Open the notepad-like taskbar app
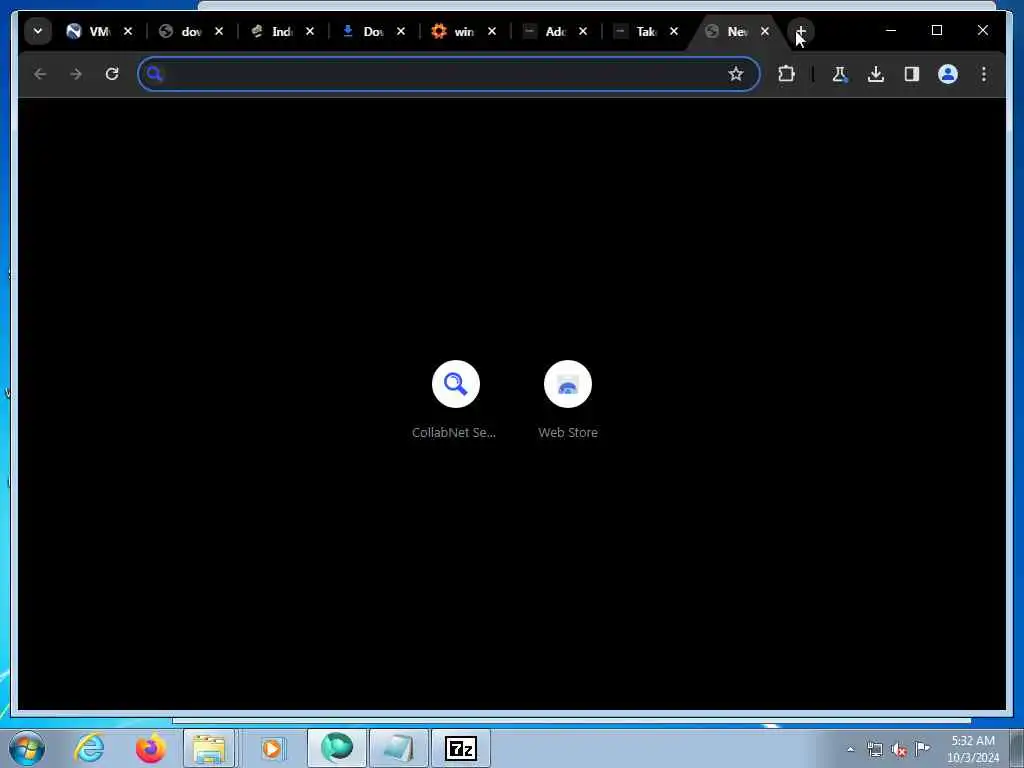This screenshot has height=768, width=1024. pyautogui.click(x=399, y=748)
